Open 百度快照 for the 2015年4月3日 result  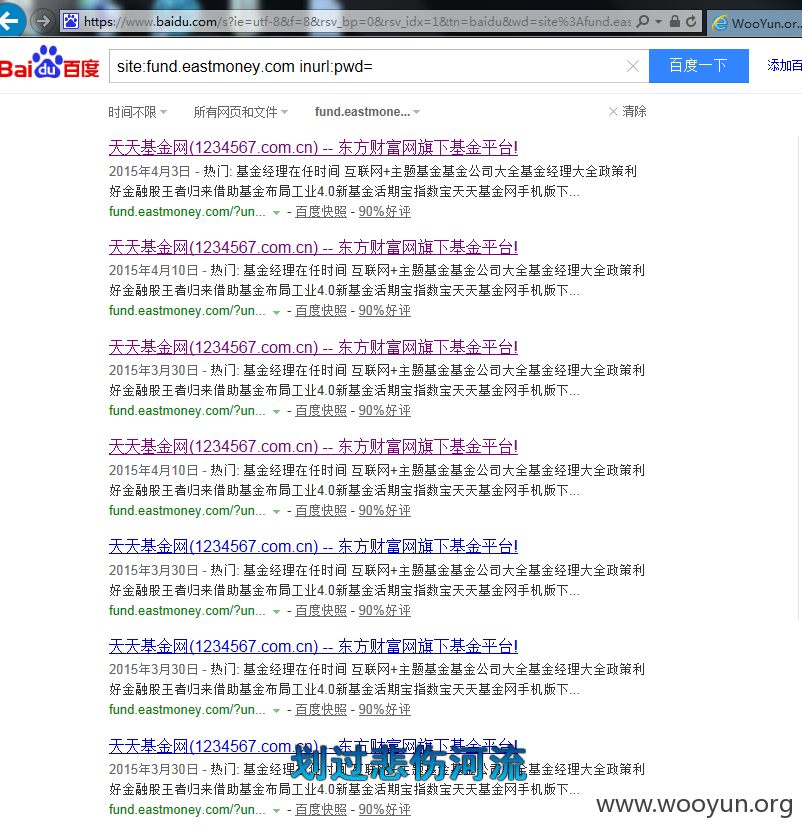pos(321,212)
